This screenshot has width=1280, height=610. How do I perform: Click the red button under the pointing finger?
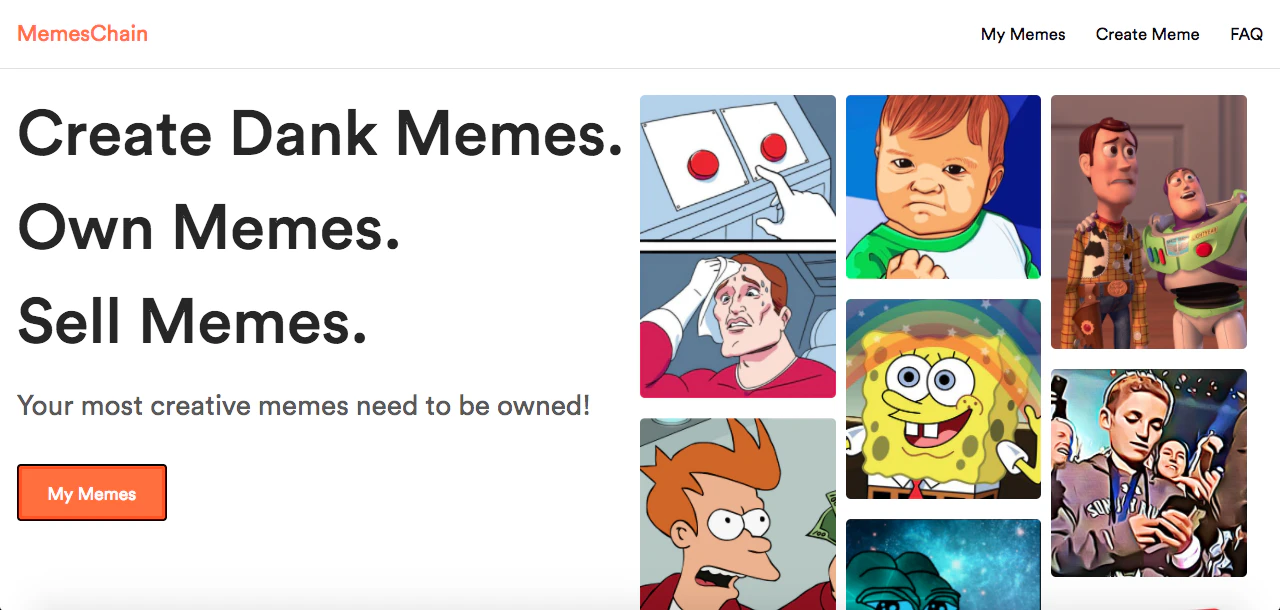[773, 148]
